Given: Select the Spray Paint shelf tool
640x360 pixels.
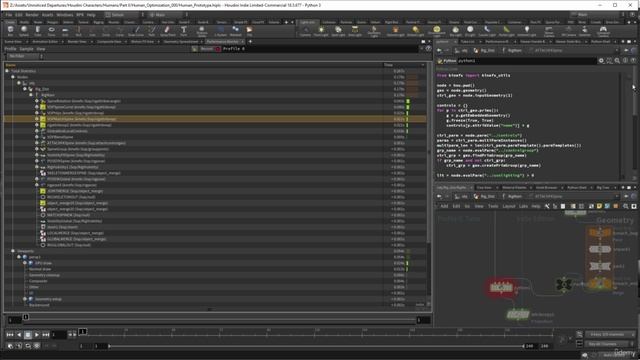Looking at the screenshot, I should 167,31.
